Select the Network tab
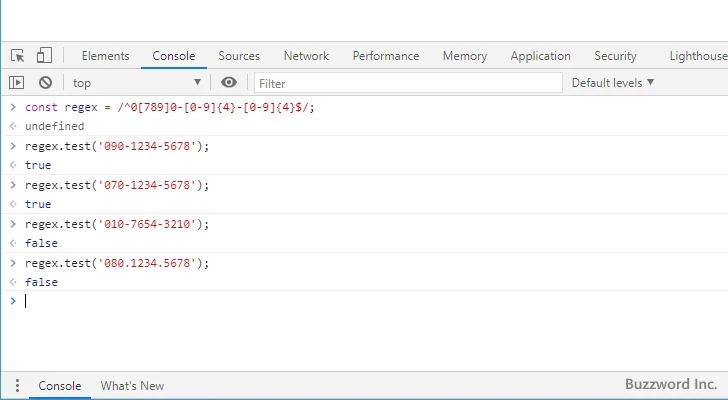 [x=306, y=56]
